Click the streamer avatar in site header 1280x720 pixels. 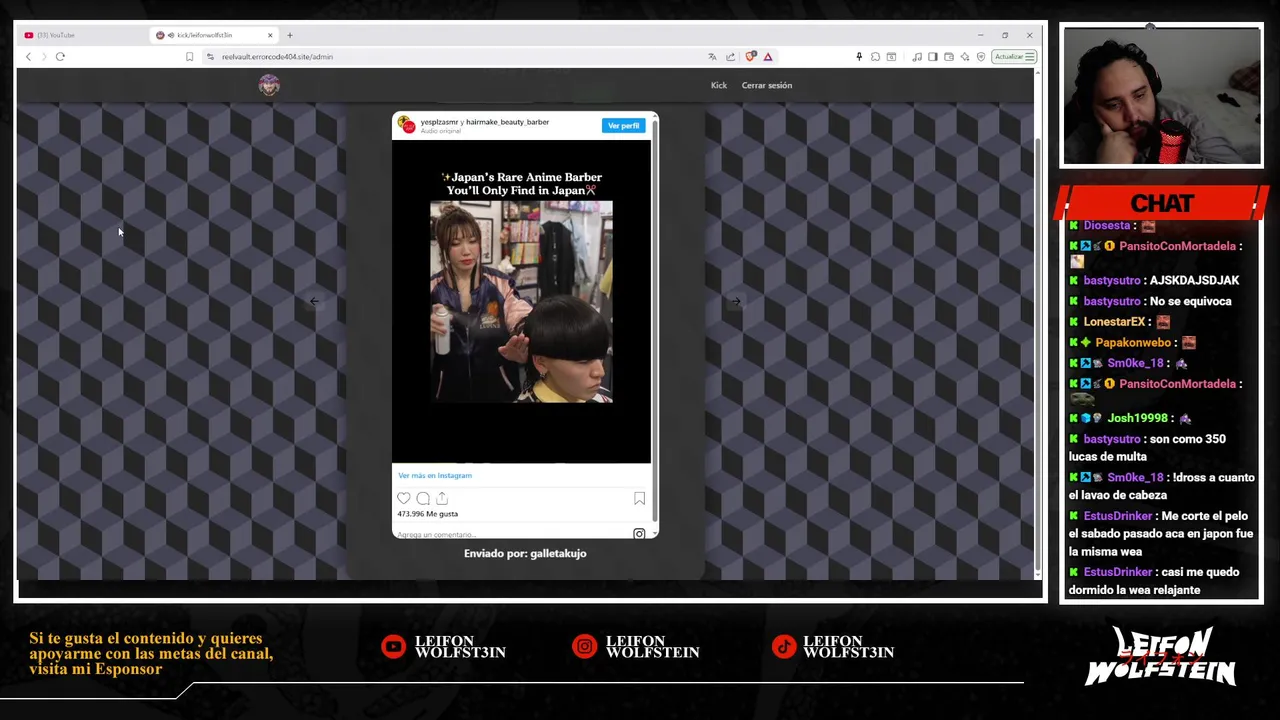[x=269, y=85]
